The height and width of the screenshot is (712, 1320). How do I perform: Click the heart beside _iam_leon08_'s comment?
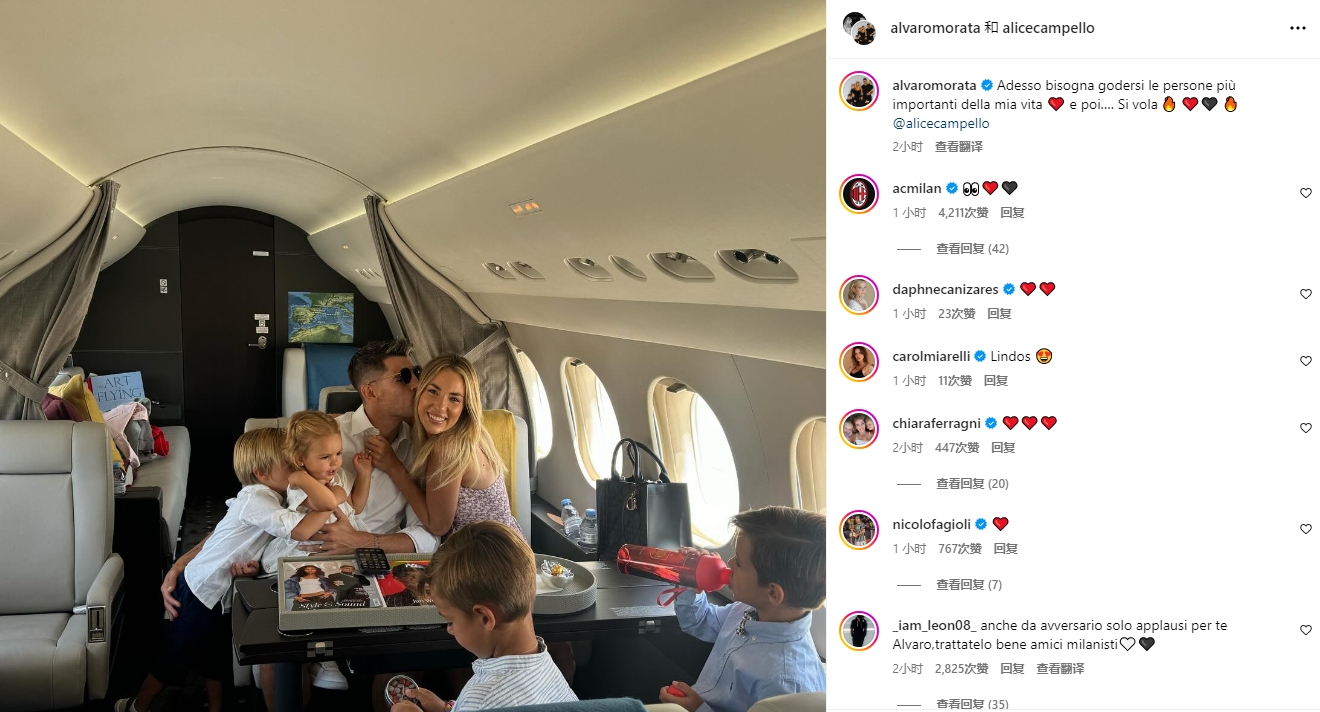click(x=1305, y=630)
